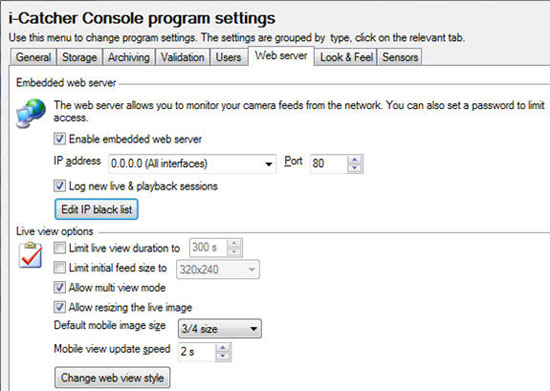Uncheck Log new live & playback sessions
Screen dimensions: 550x391
[x=60, y=186]
